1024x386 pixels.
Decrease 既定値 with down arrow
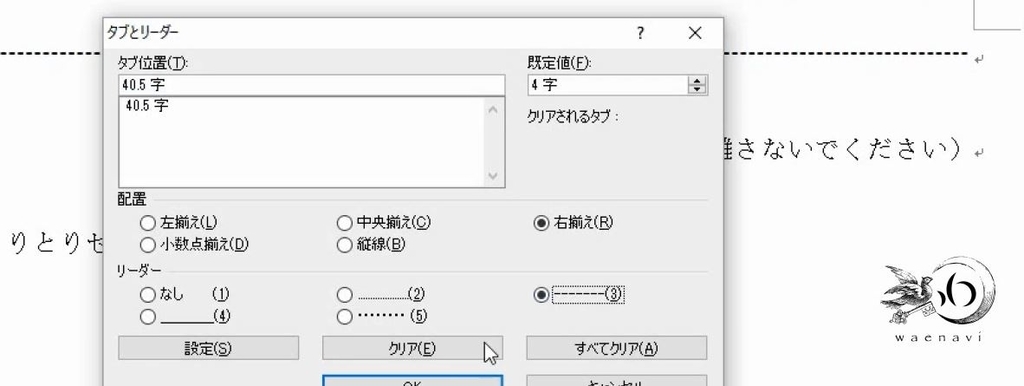698,89
